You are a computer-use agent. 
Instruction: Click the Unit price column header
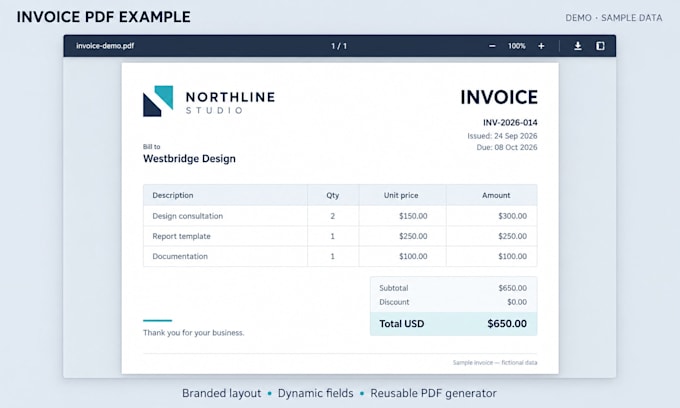pos(401,195)
